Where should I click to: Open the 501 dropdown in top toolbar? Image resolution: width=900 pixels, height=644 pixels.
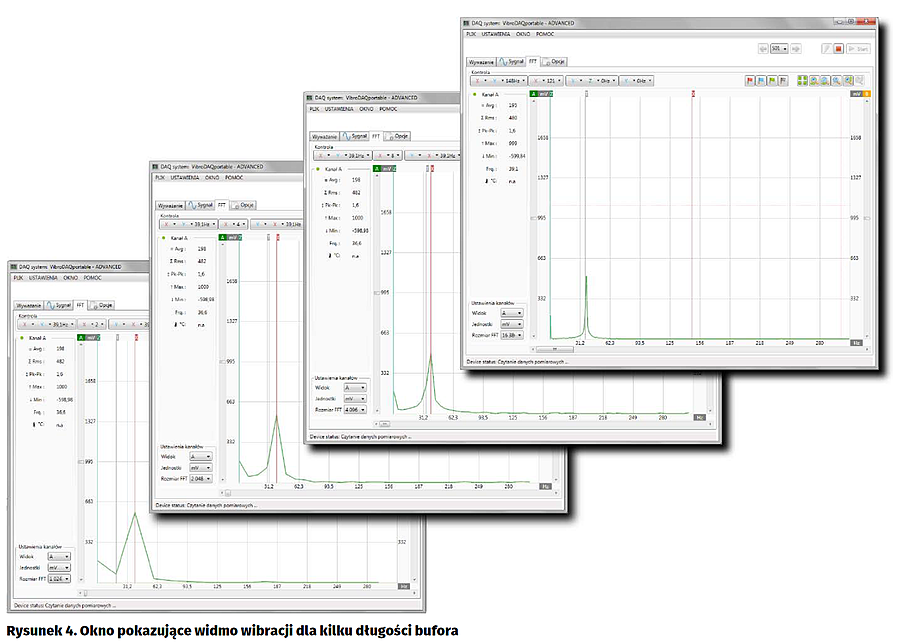point(780,47)
